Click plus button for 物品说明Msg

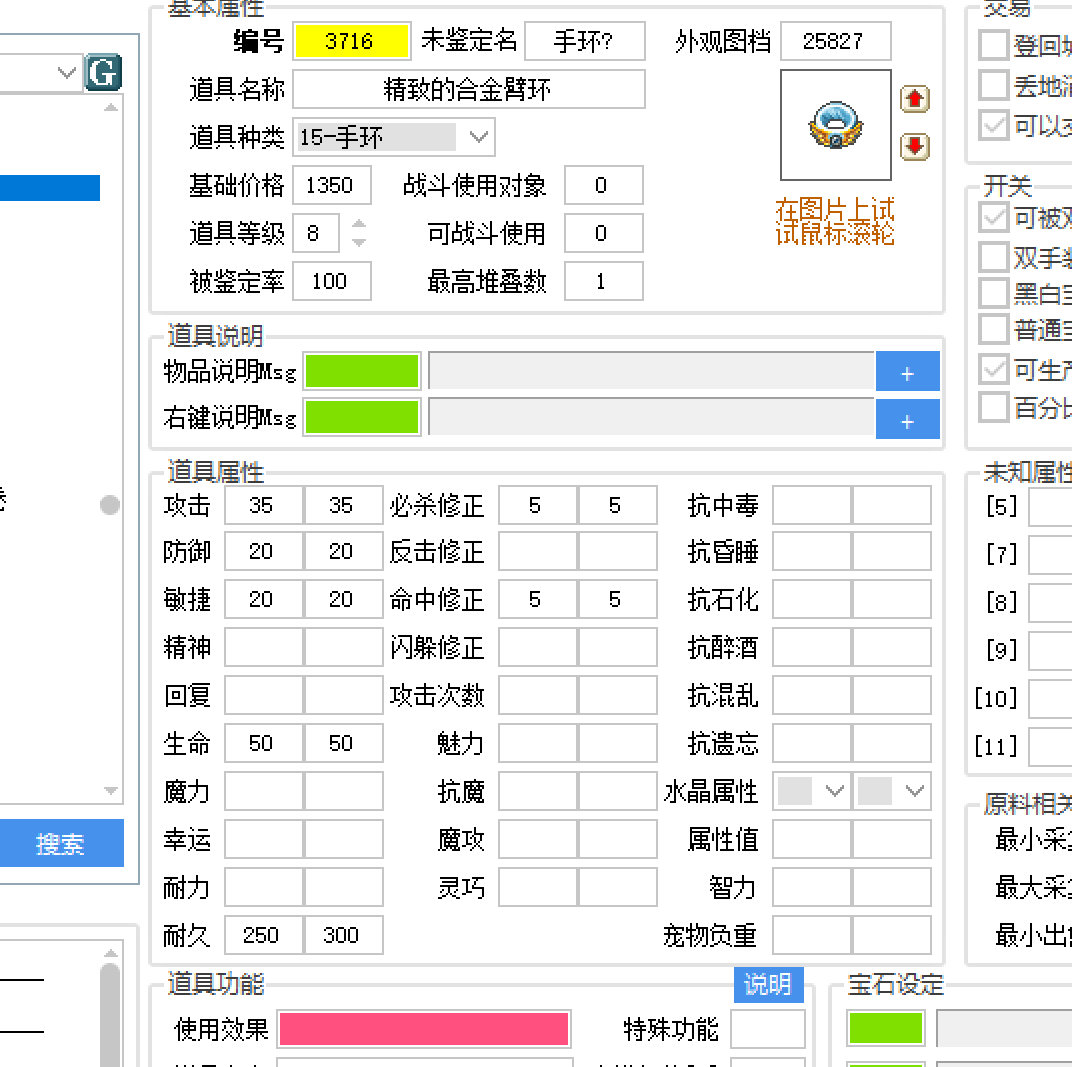pos(907,371)
